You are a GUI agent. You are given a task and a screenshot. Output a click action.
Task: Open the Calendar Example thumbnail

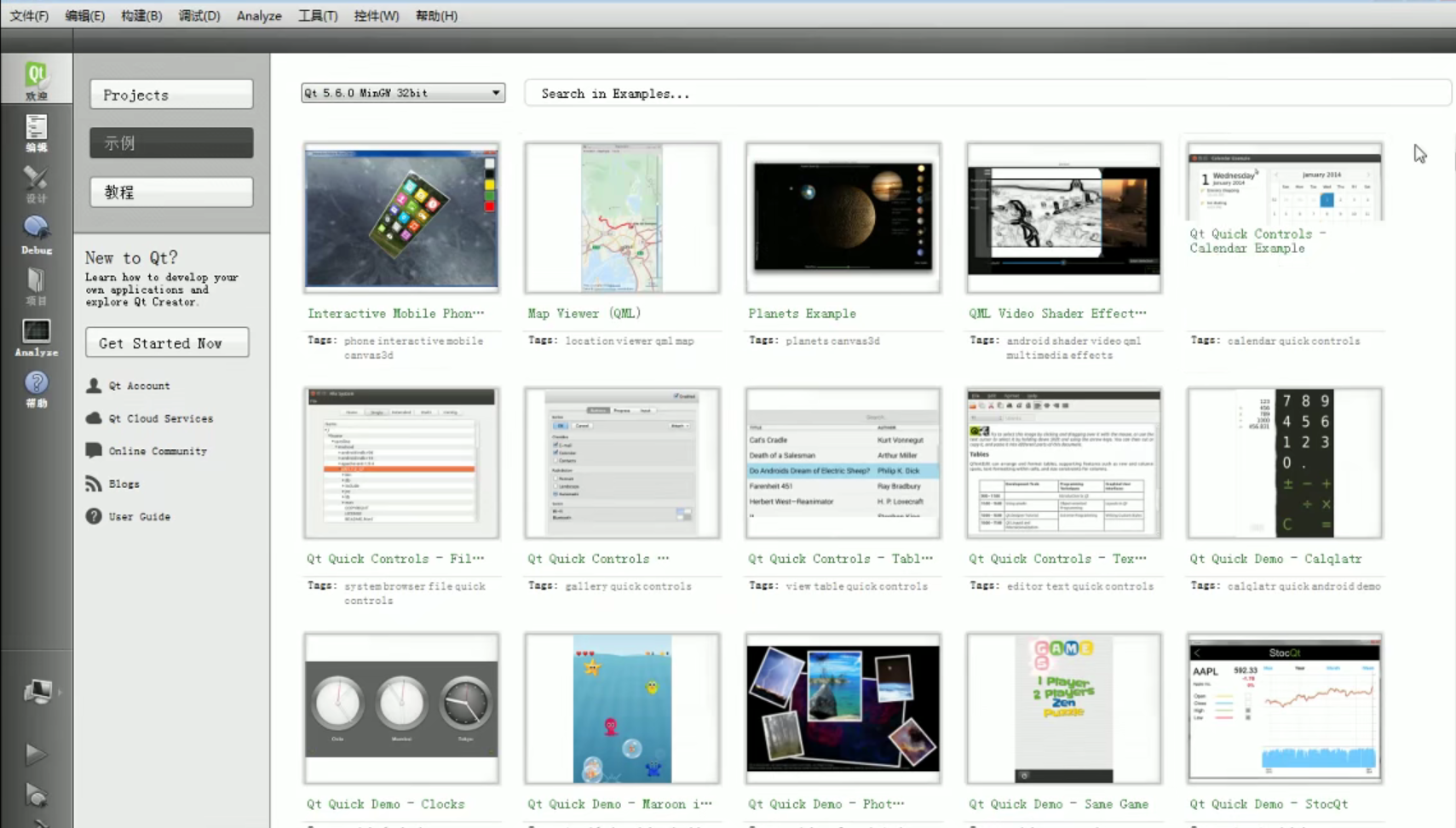click(x=1285, y=182)
